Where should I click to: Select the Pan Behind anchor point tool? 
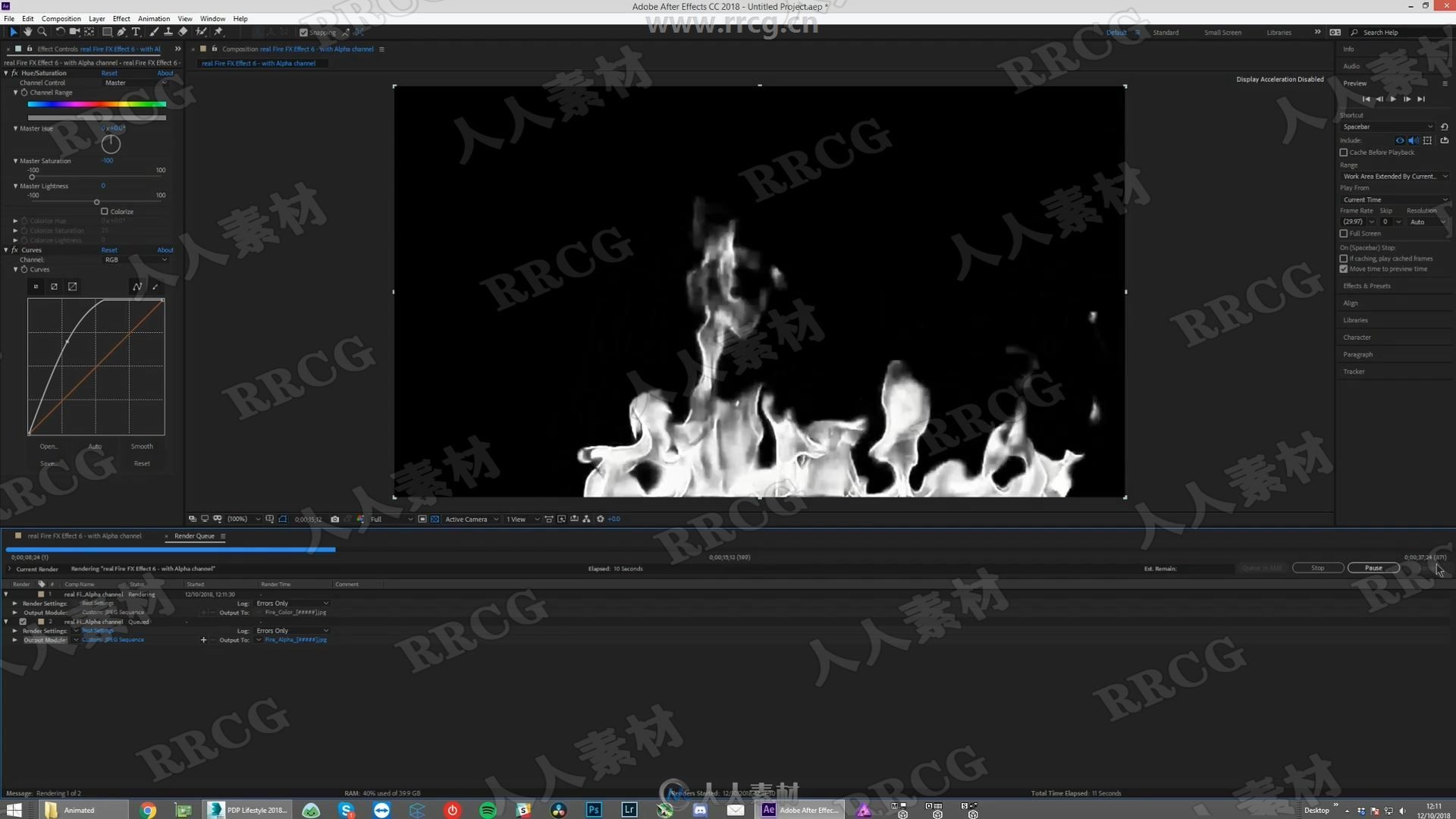click(x=89, y=32)
